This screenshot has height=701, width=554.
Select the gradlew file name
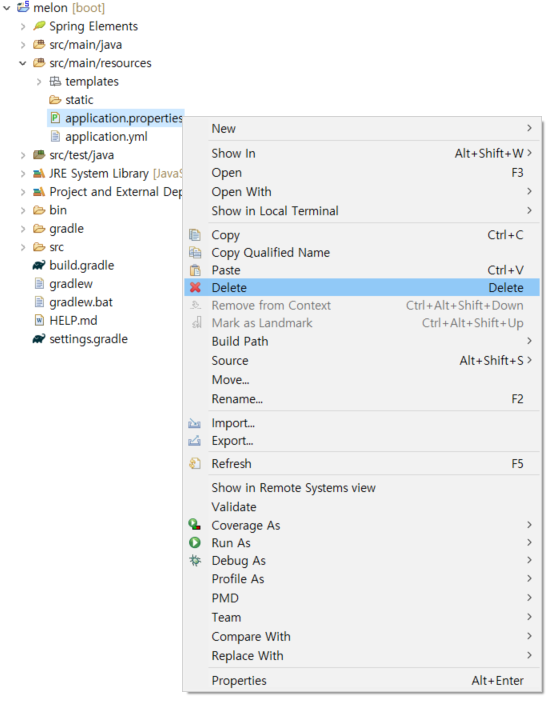click(71, 284)
